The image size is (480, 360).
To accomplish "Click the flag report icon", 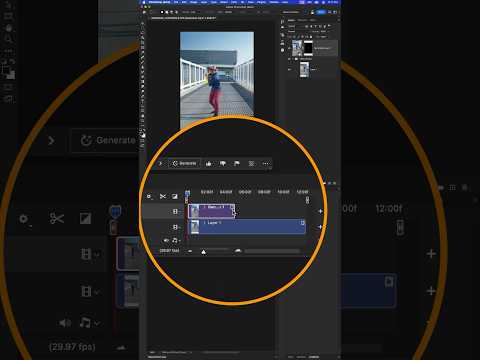I will 237,163.
